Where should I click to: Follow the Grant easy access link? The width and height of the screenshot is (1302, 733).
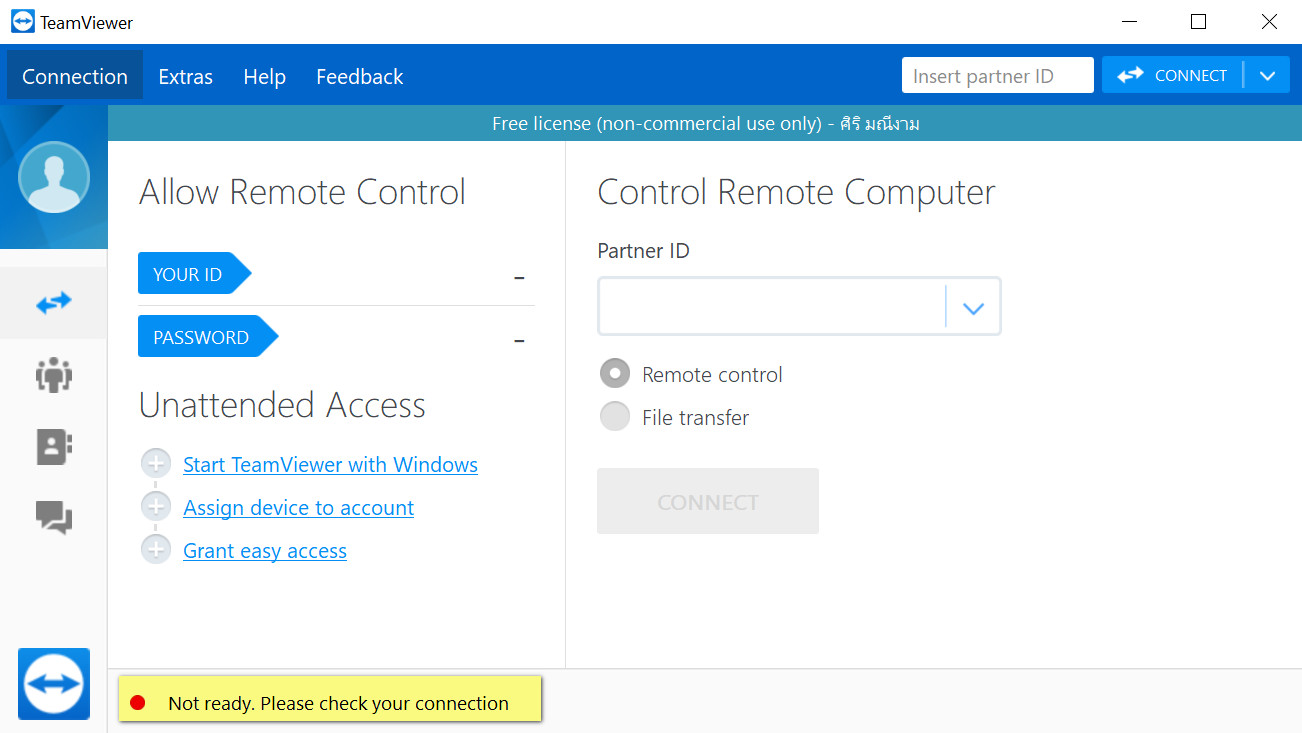[x=265, y=550]
